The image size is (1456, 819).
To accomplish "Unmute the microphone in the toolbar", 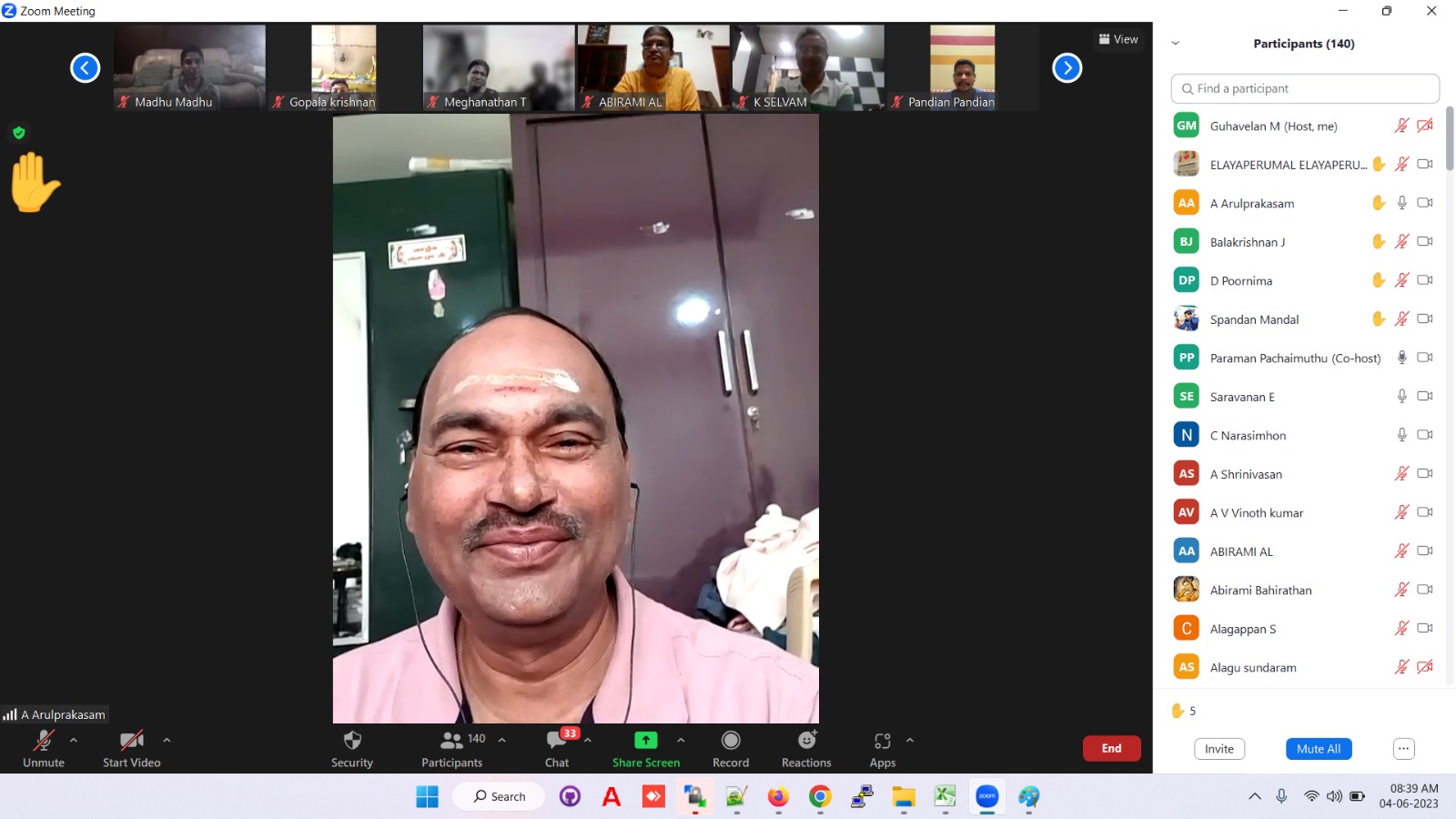I will pos(44,741).
